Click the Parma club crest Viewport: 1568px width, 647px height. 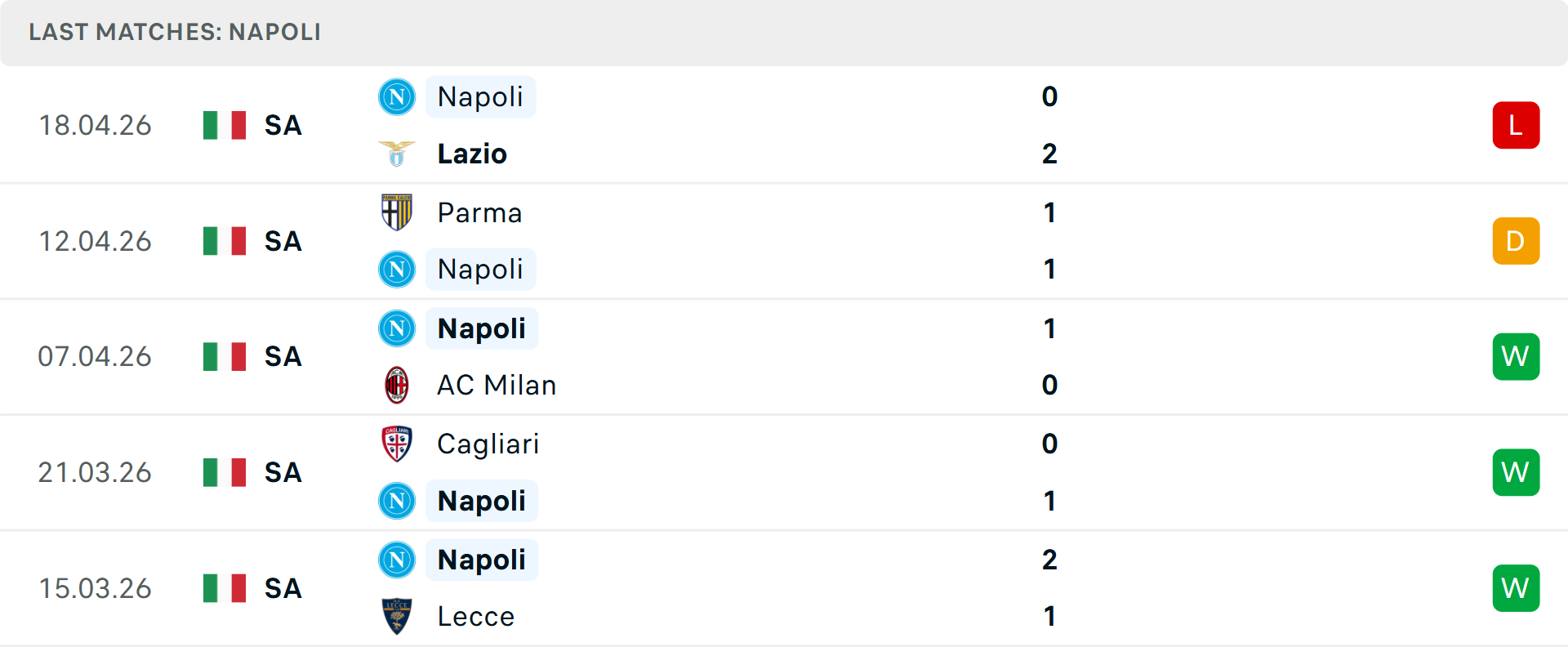(x=397, y=212)
